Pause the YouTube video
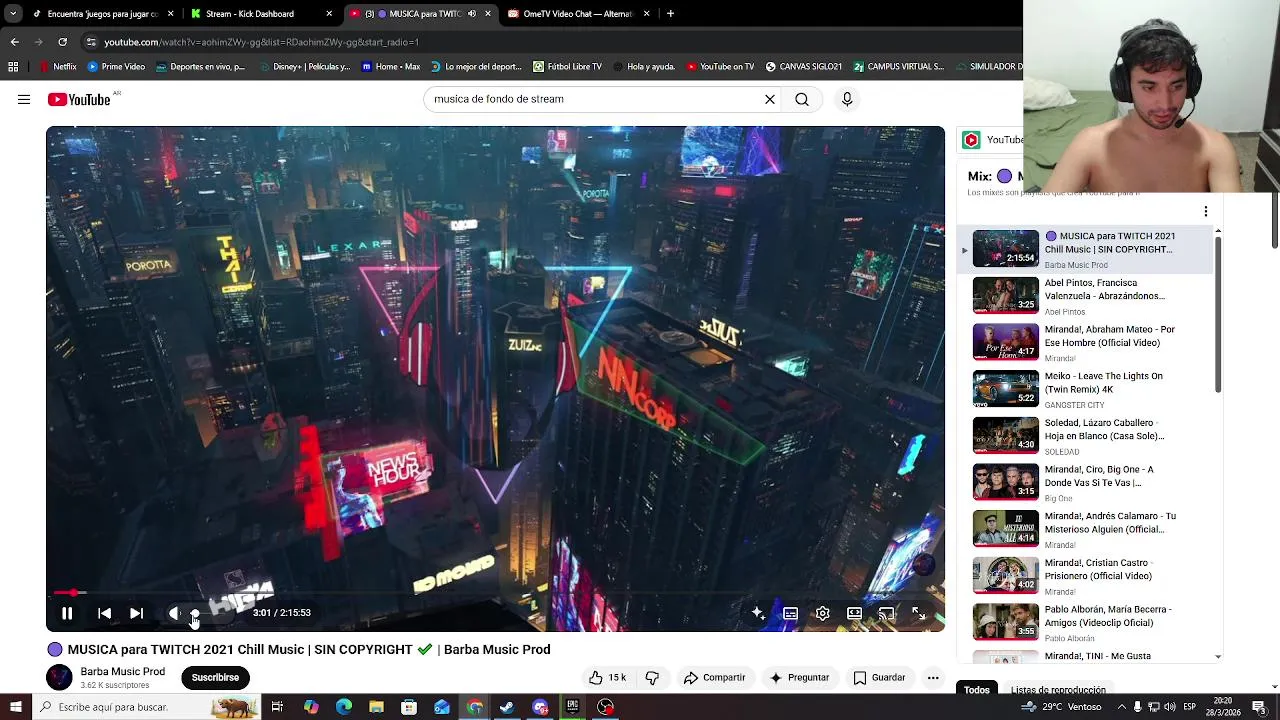The image size is (1280, 720). click(x=67, y=613)
